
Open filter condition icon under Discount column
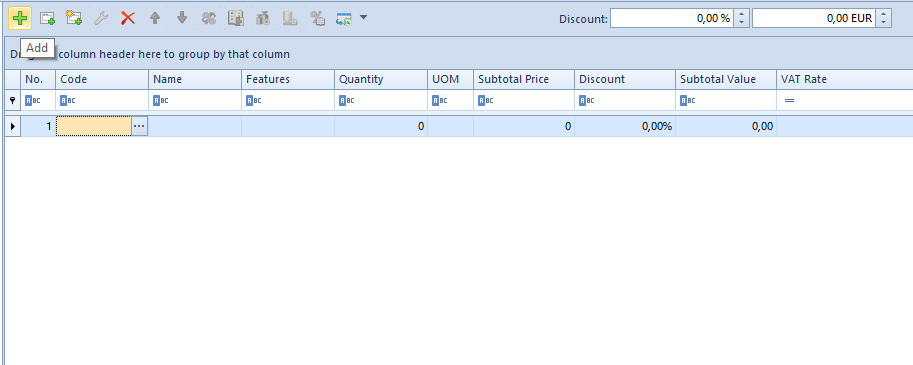pos(586,101)
